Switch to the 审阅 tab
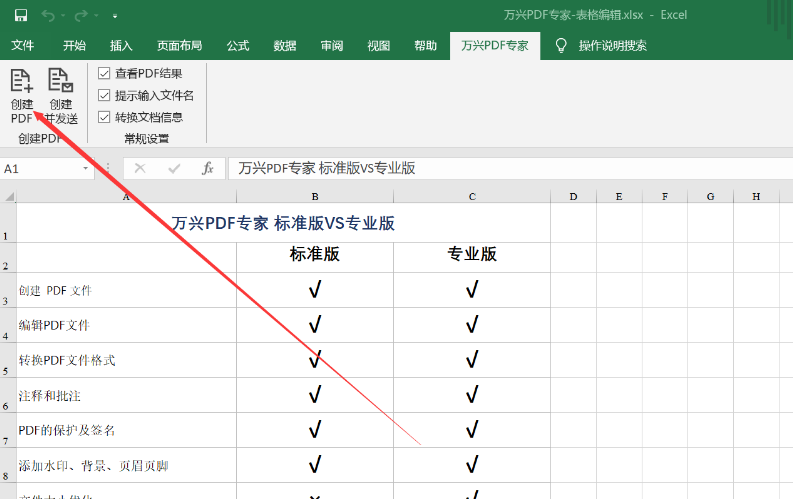 point(332,46)
